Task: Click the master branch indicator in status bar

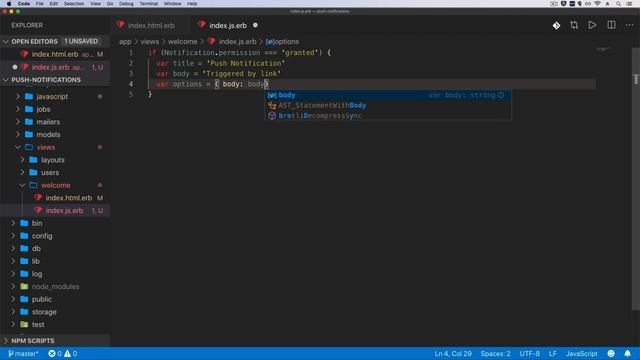Action: coord(23,353)
